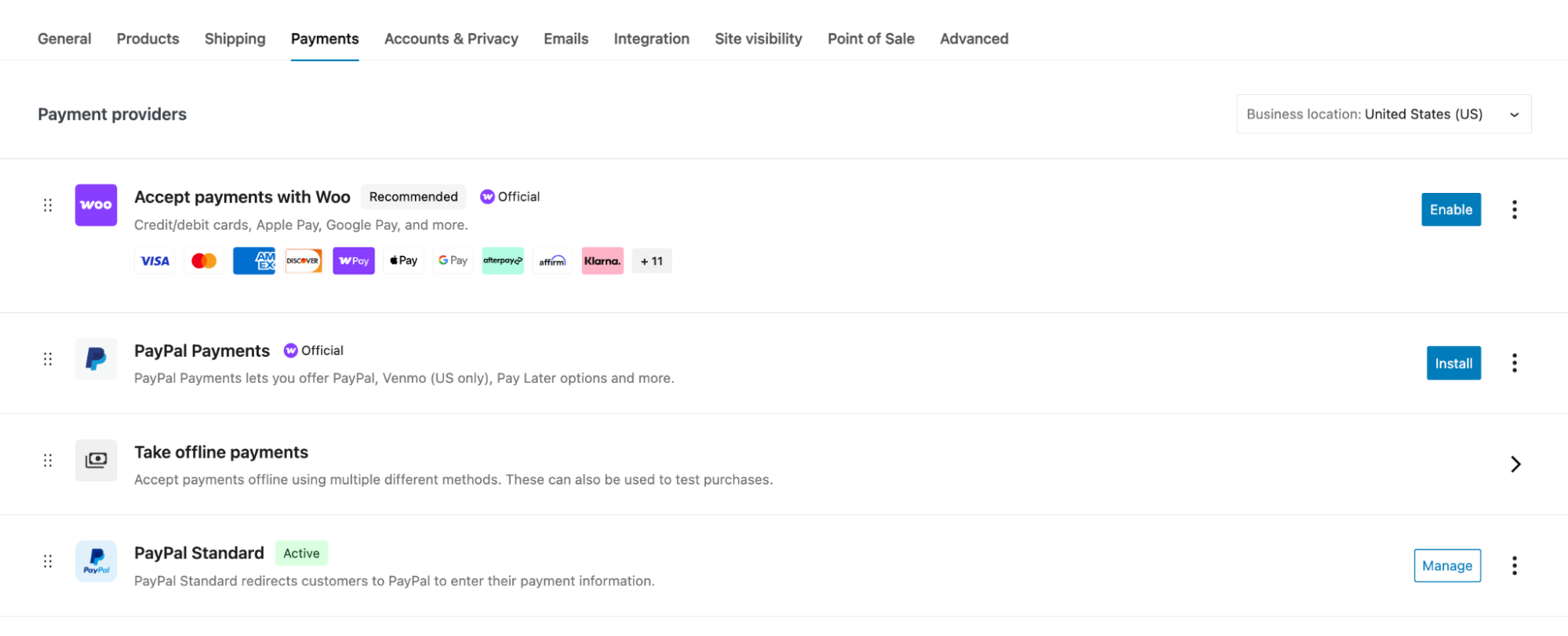The image size is (1568, 636).
Task: Open more options for PayPal Standard
Action: [x=1514, y=565]
